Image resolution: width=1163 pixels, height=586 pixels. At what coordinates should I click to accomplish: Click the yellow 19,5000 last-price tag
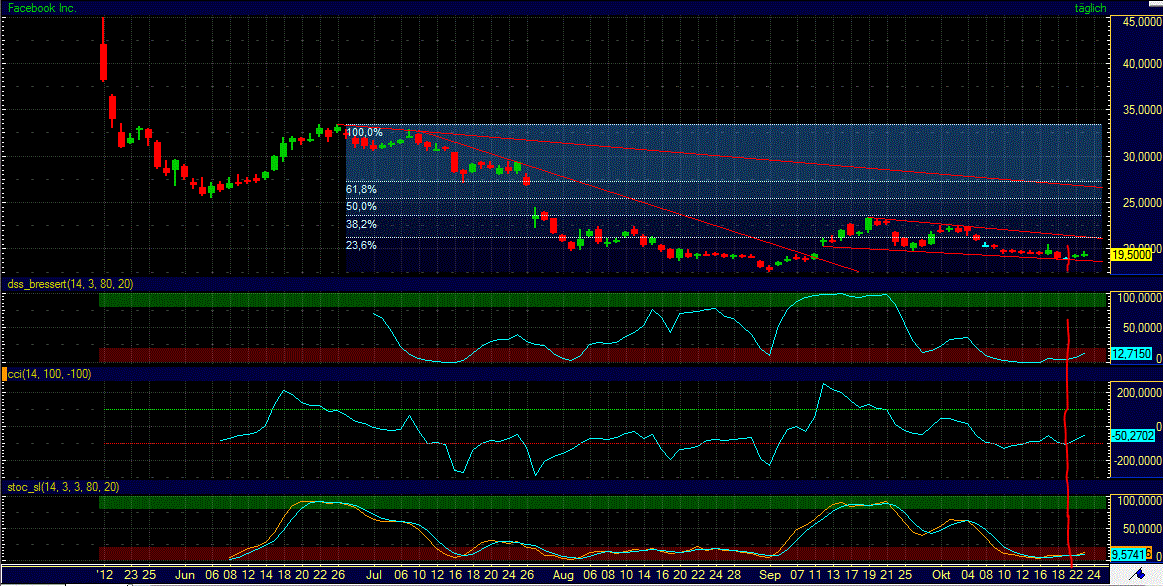click(x=1133, y=255)
